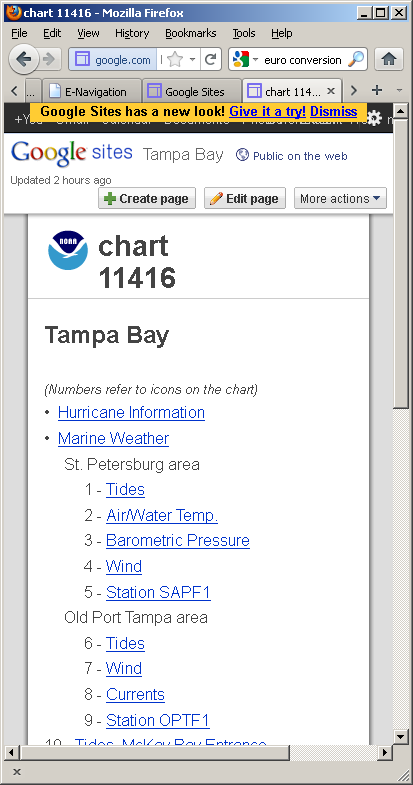Open the Bookmarks menu
The image size is (413, 785).
click(x=191, y=33)
